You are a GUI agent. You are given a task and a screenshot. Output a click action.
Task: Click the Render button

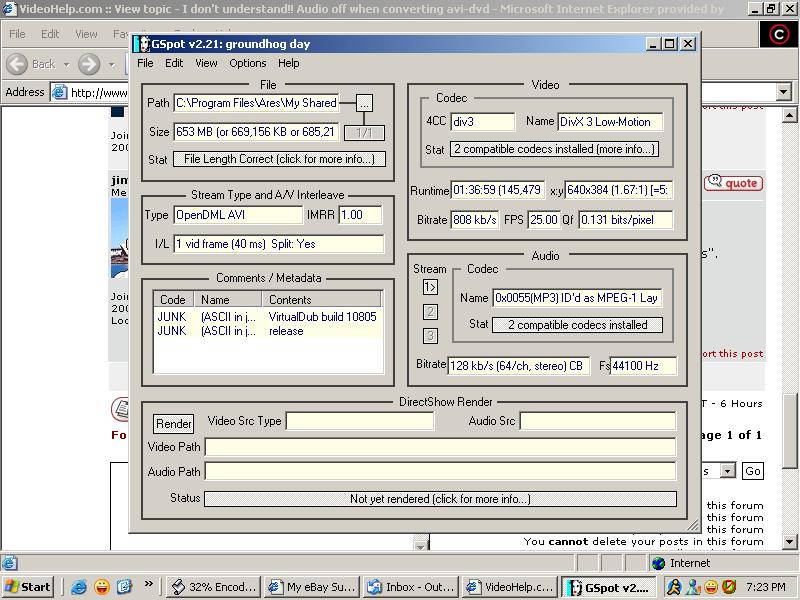tap(173, 423)
